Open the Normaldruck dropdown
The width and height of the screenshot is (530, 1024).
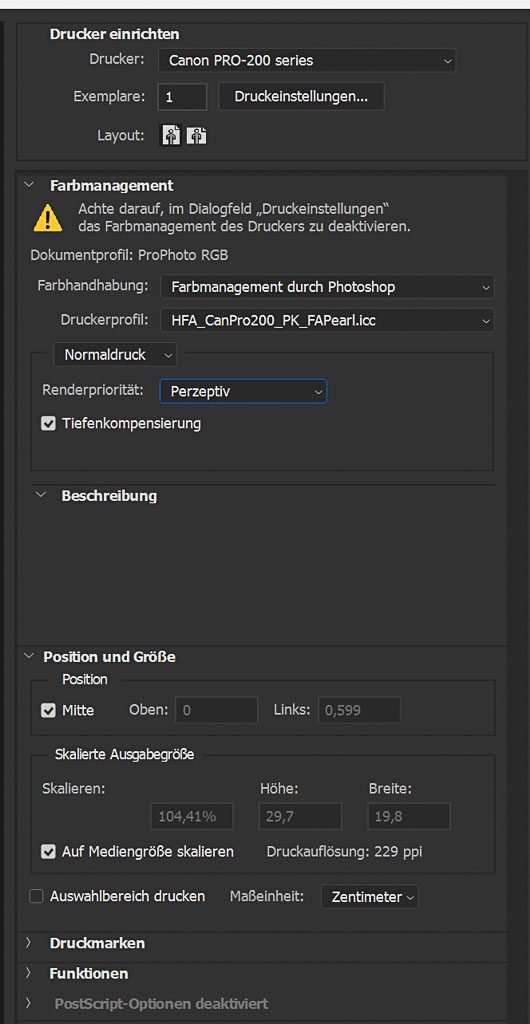click(x=116, y=355)
